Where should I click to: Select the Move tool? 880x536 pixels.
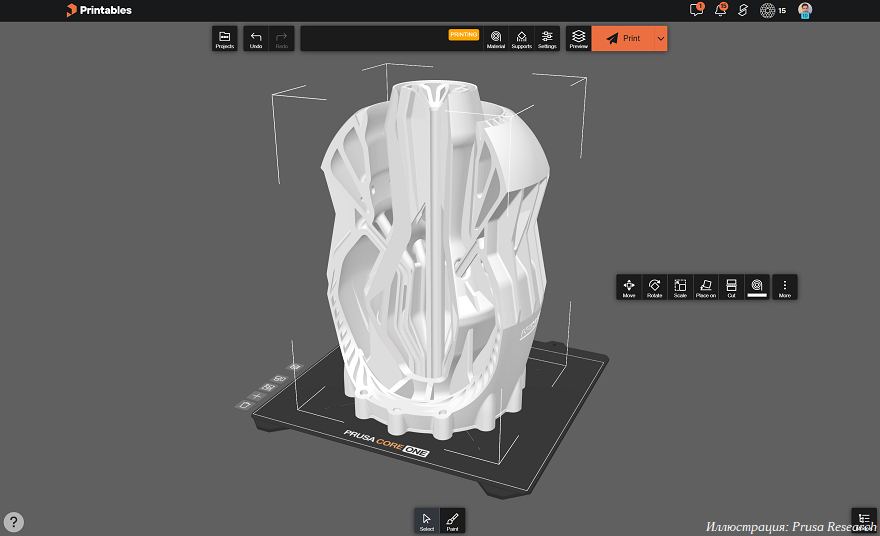click(629, 287)
